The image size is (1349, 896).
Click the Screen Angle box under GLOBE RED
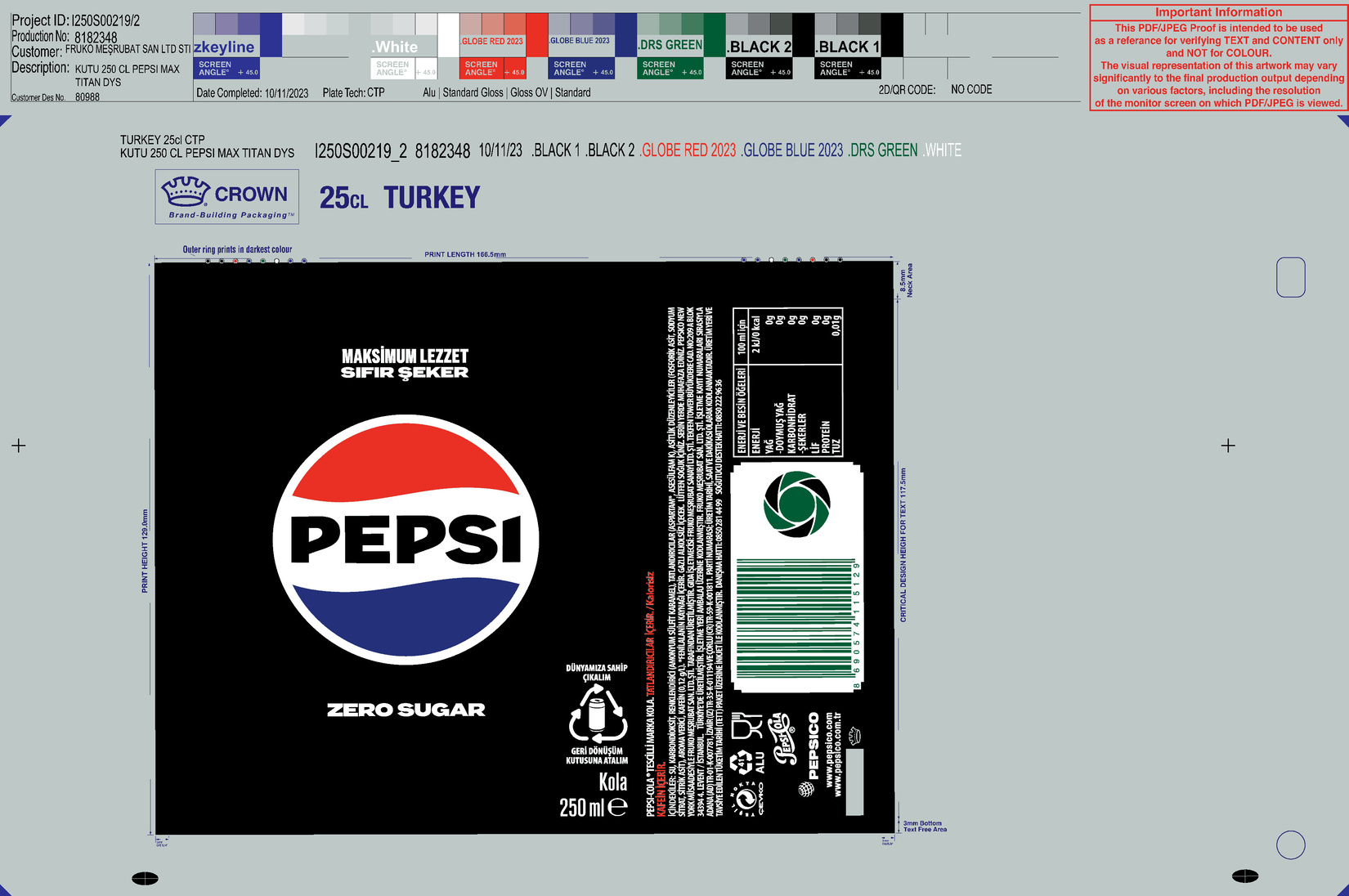[493, 69]
